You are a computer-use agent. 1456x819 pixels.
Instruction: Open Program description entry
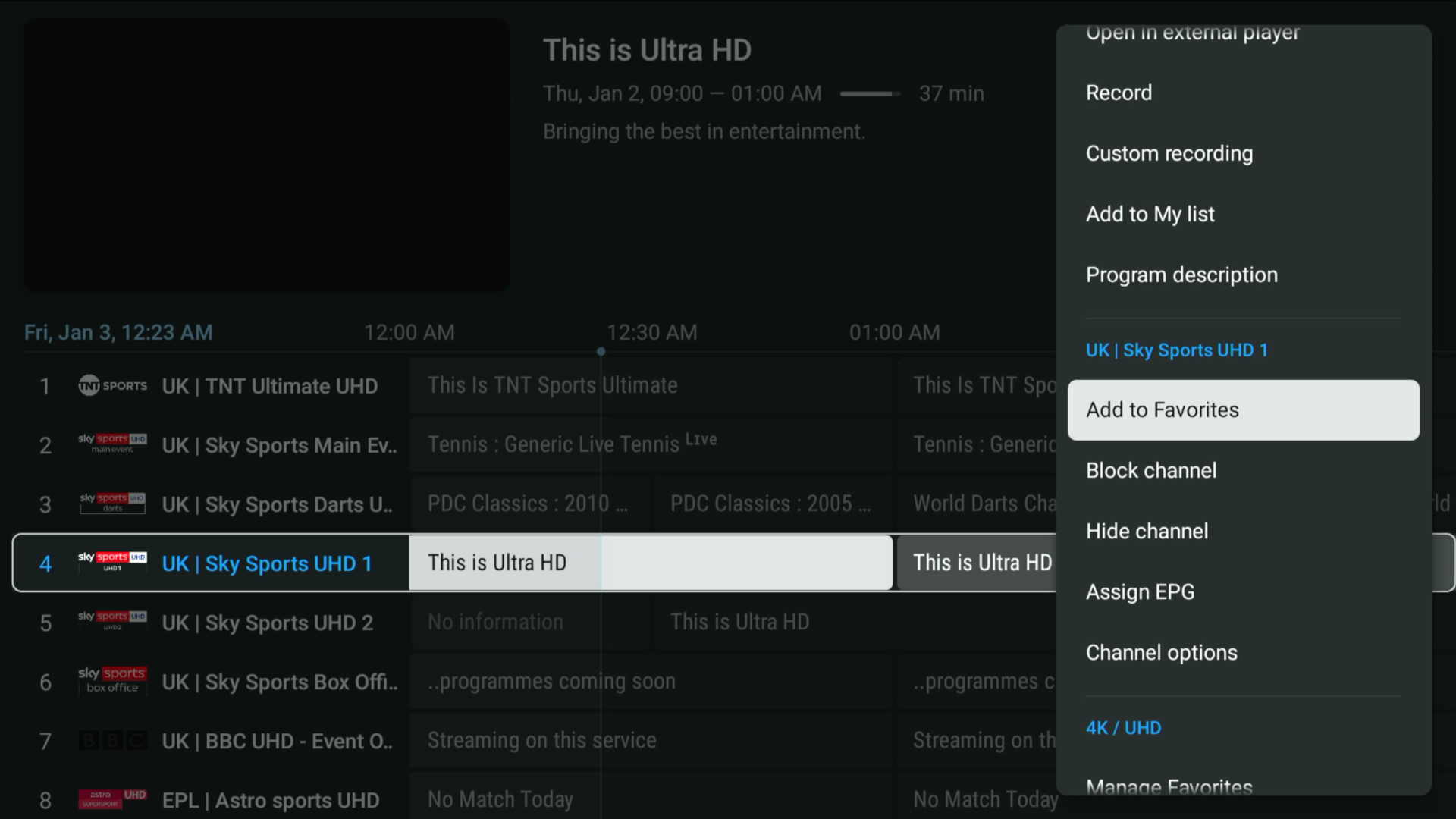click(x=1181, y=275)
